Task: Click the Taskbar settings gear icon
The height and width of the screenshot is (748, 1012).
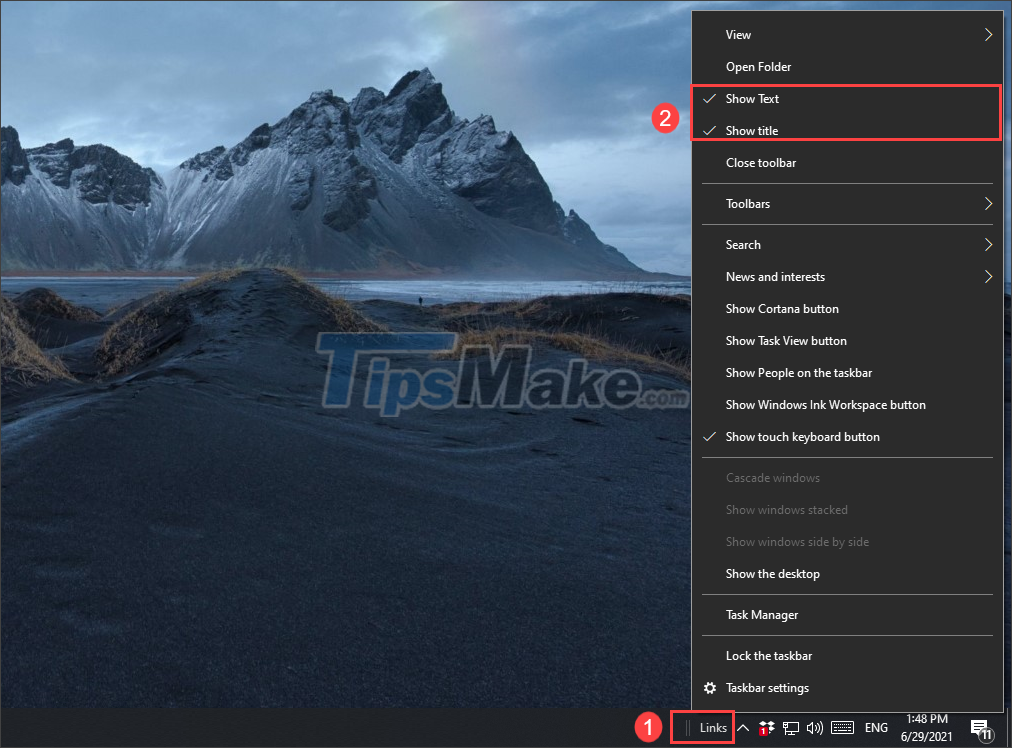Action: click(x=710, y=688)
